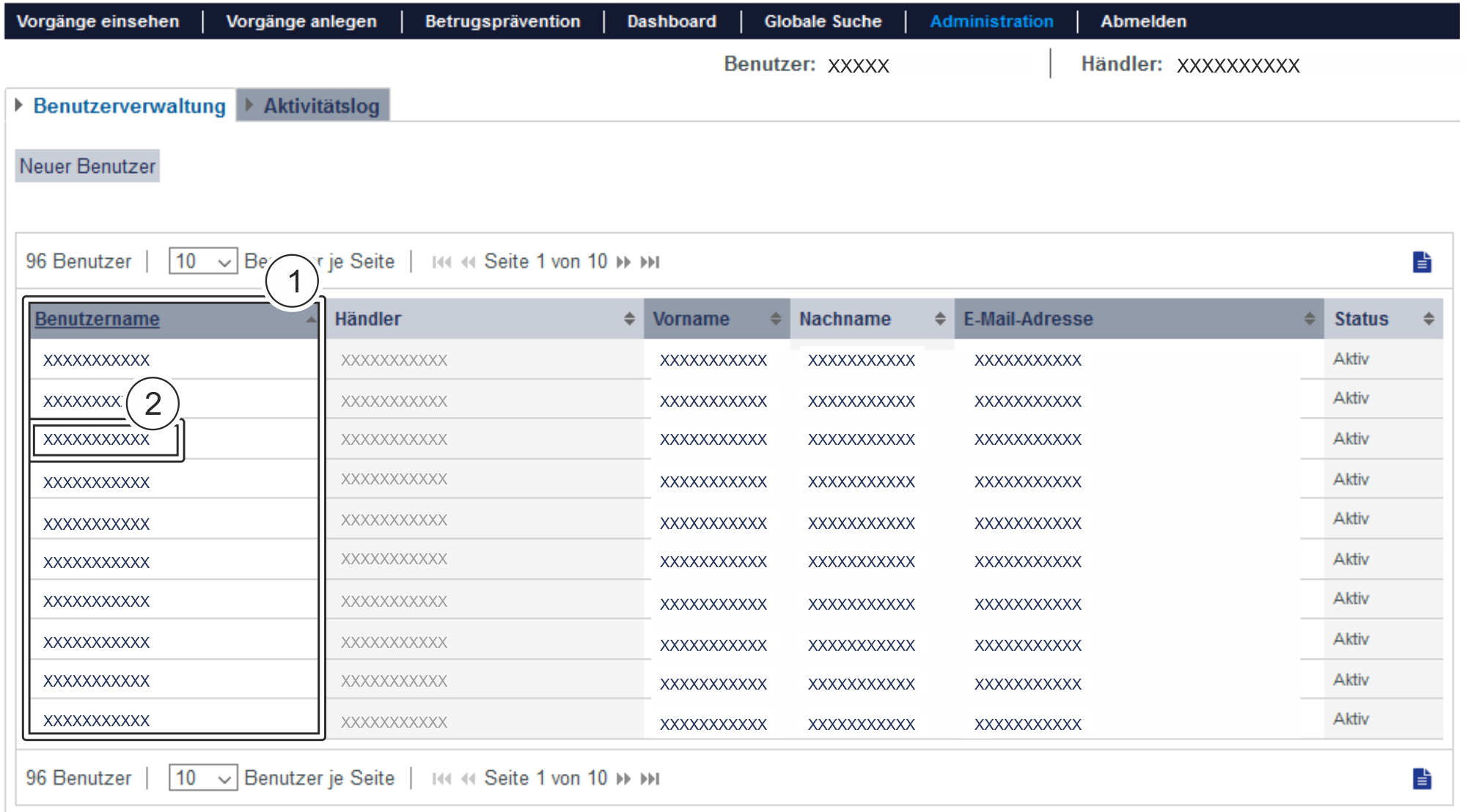The width and height of the screenshot is (1468, 812).
Task: Click Abmelden to log out
Action: tap(1142, 21)
